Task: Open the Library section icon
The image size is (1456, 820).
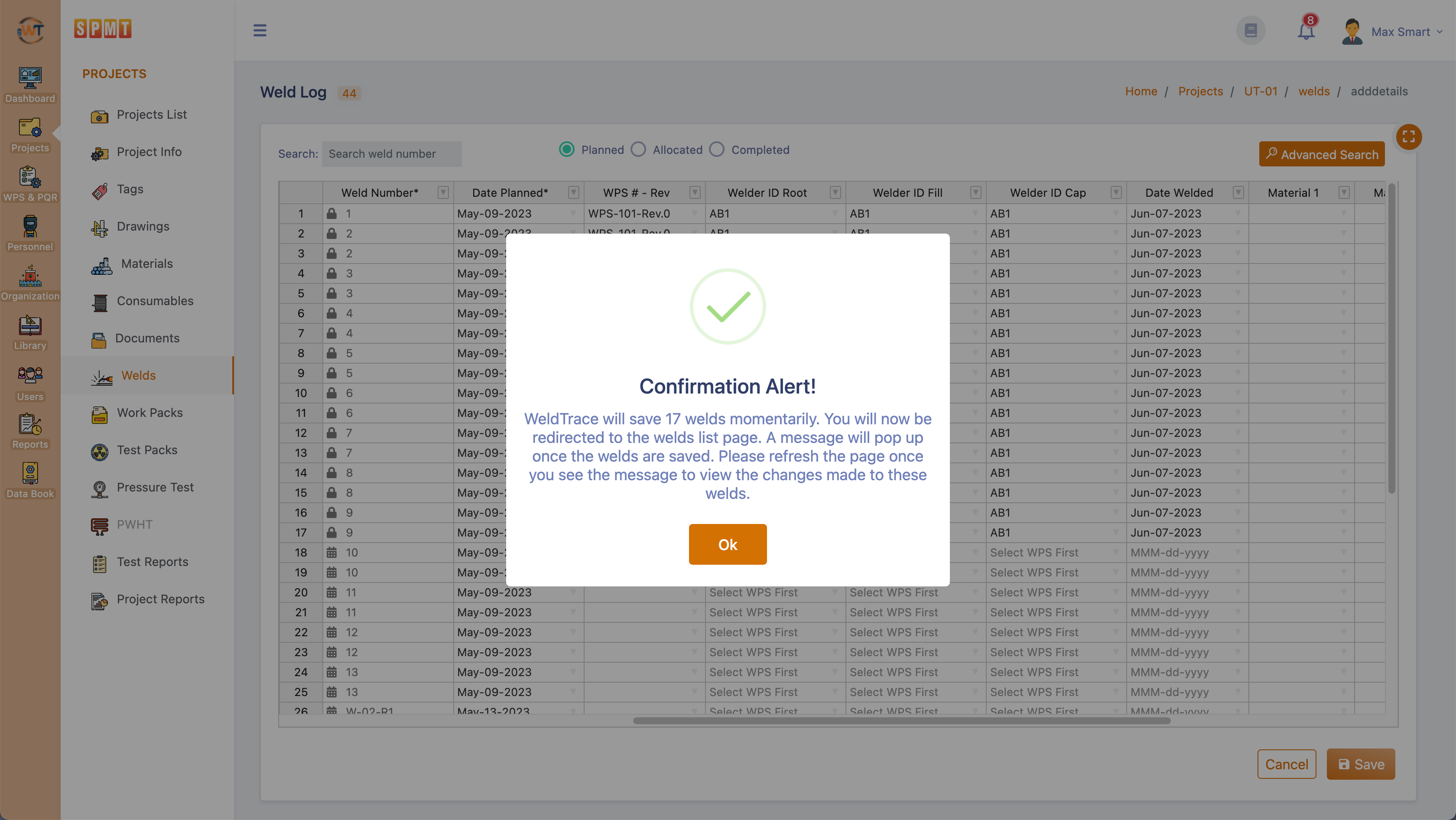Action: coord(30,332)
